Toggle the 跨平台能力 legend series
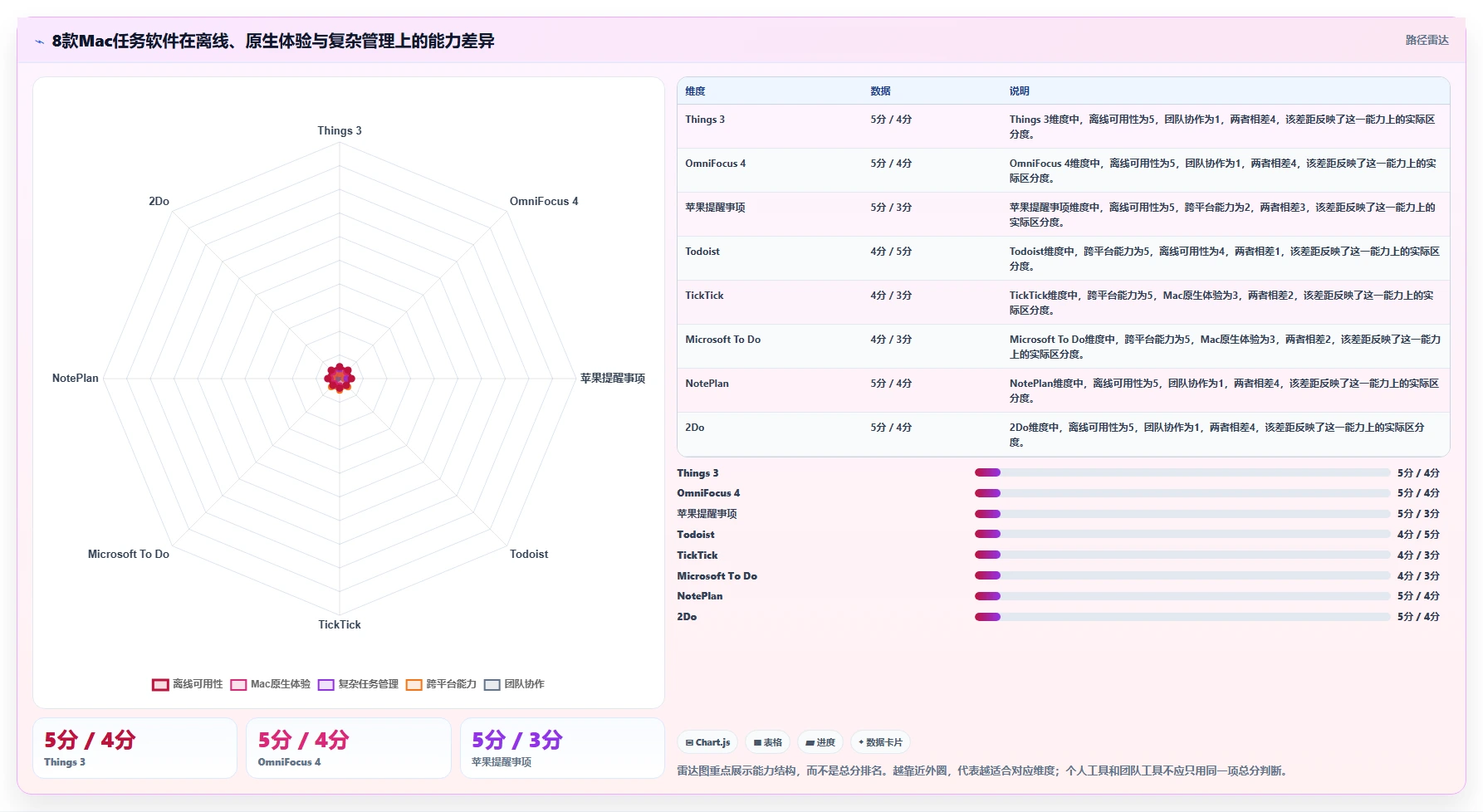Image resolution: width=1483 pixels, height=812 pixels. click(x=442, y=684)
